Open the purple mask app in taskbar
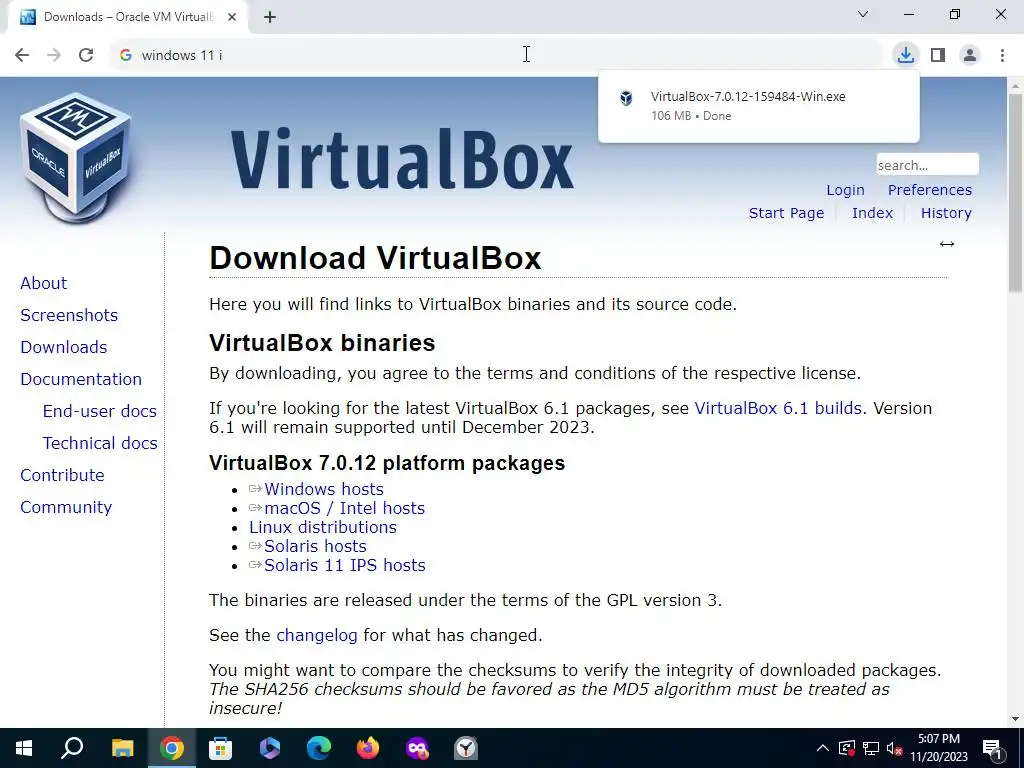This screenshot has height=768, width=1024. (x=417, y=748)
